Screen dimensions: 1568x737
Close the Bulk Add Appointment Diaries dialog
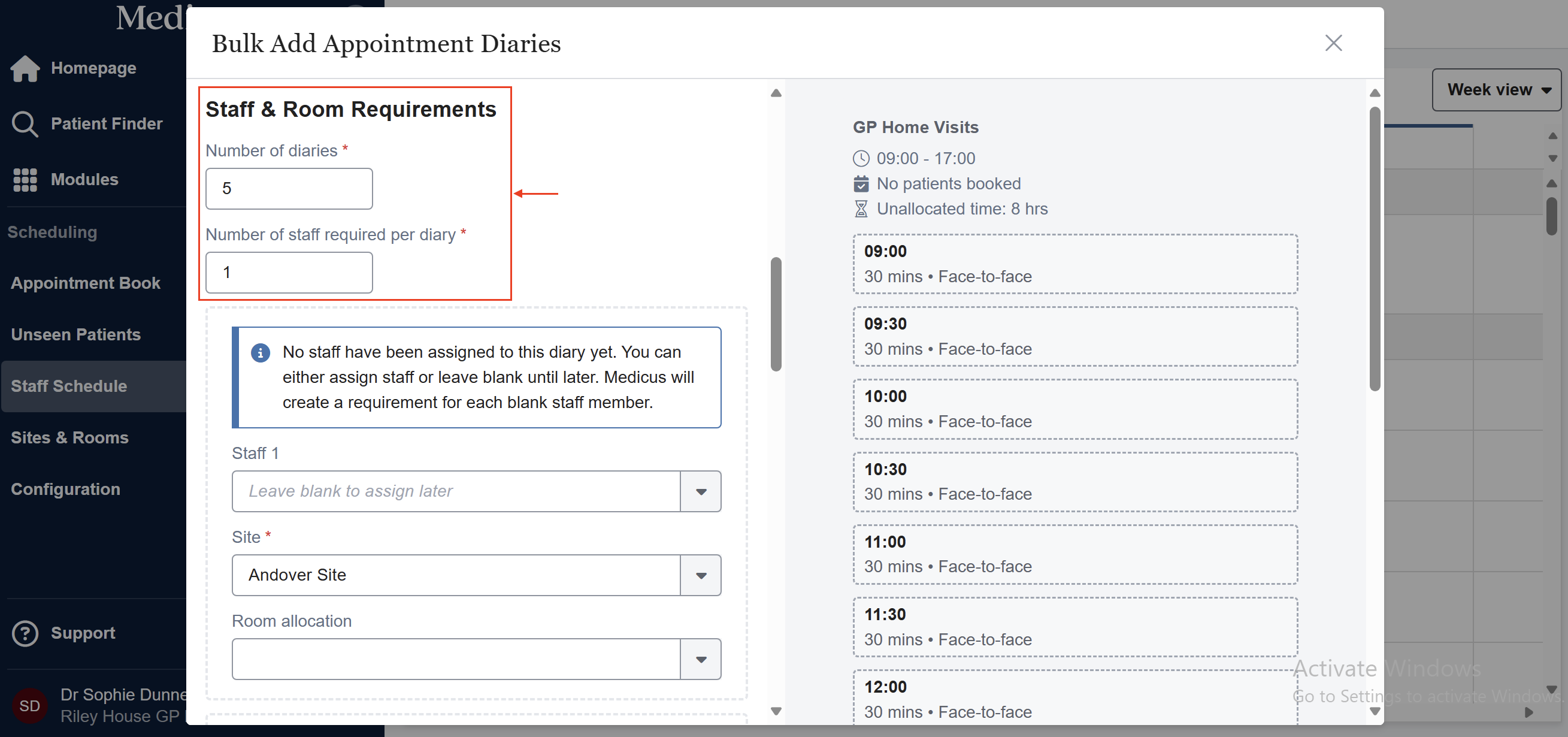(x=1333, y=43)
